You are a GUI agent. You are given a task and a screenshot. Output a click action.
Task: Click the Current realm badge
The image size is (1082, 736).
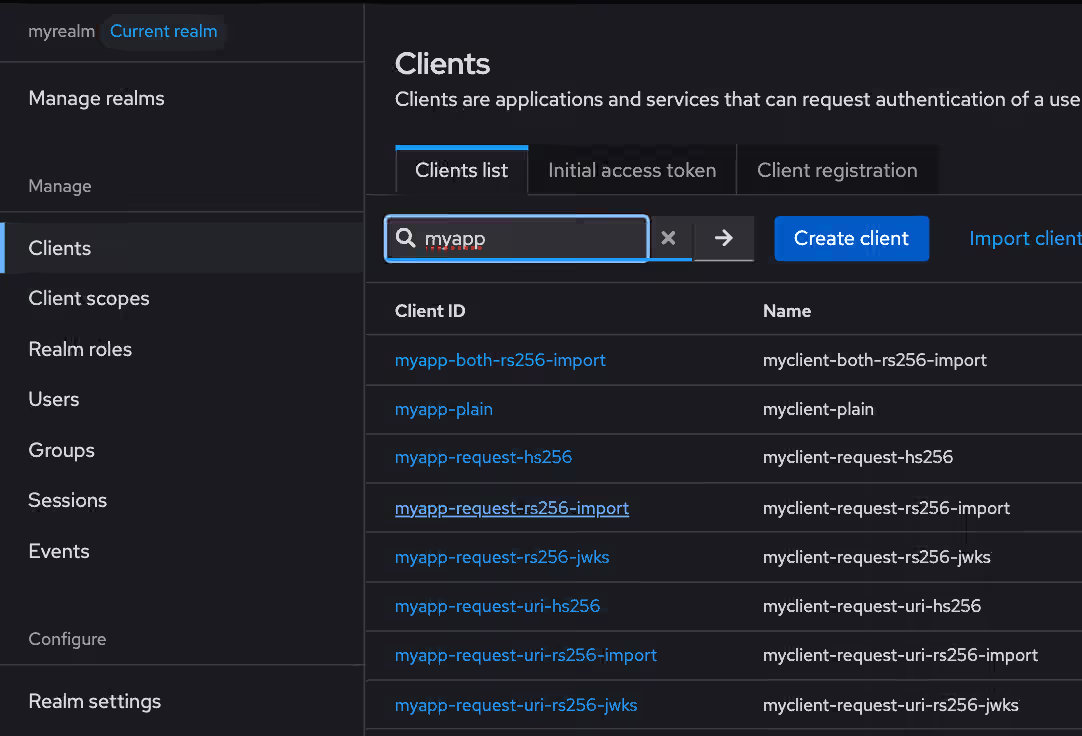[x=164, y=32]
